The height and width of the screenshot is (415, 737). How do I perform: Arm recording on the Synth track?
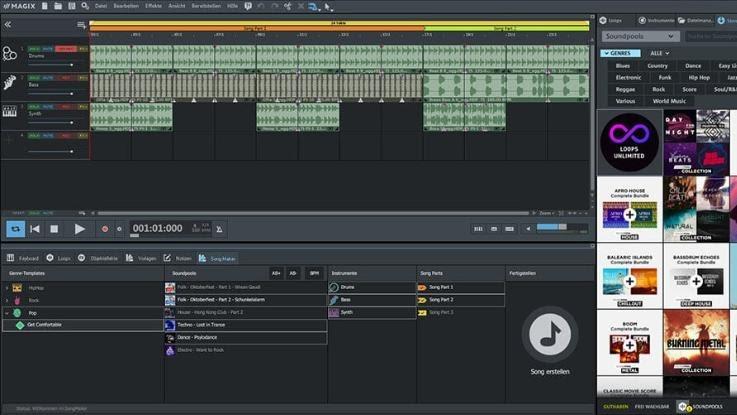point(66,107)
